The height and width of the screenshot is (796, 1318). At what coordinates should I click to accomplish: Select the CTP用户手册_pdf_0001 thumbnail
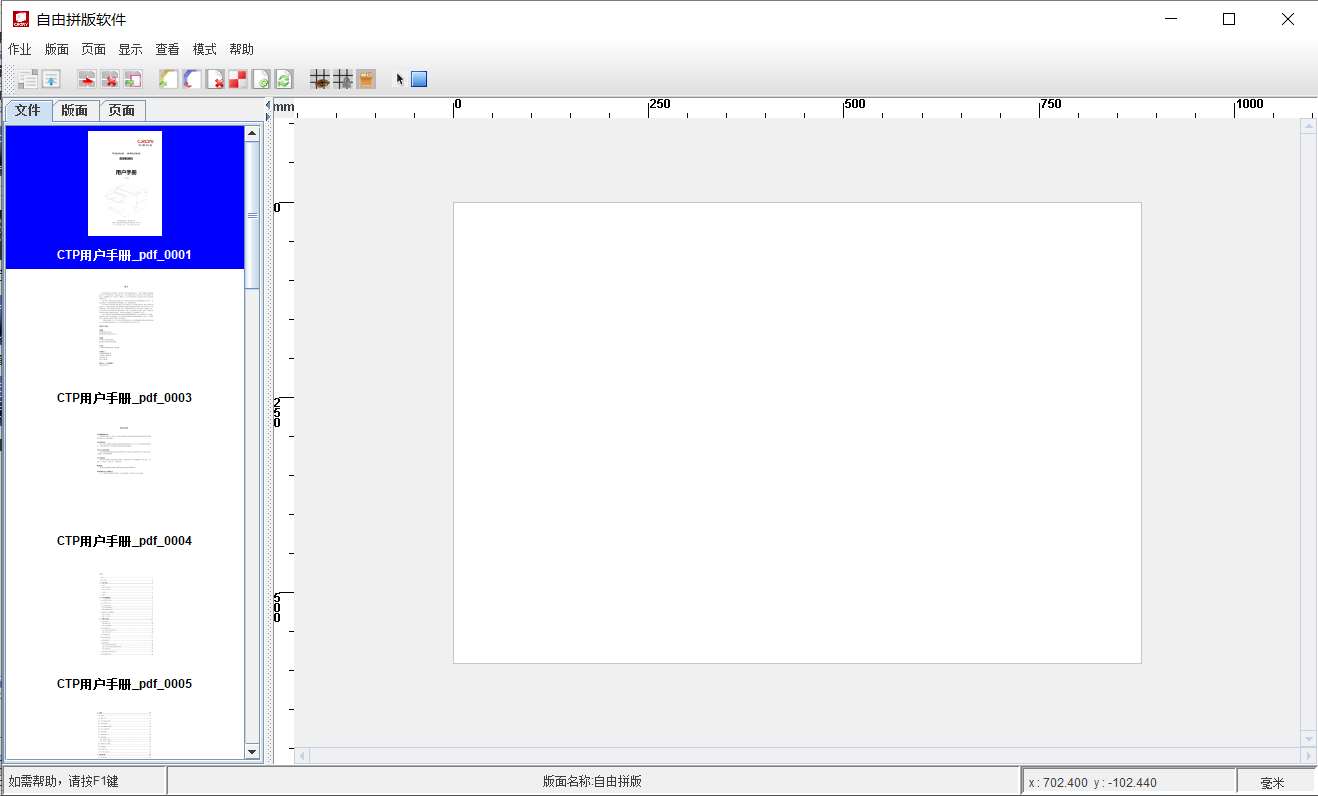(x=125, y=184)
